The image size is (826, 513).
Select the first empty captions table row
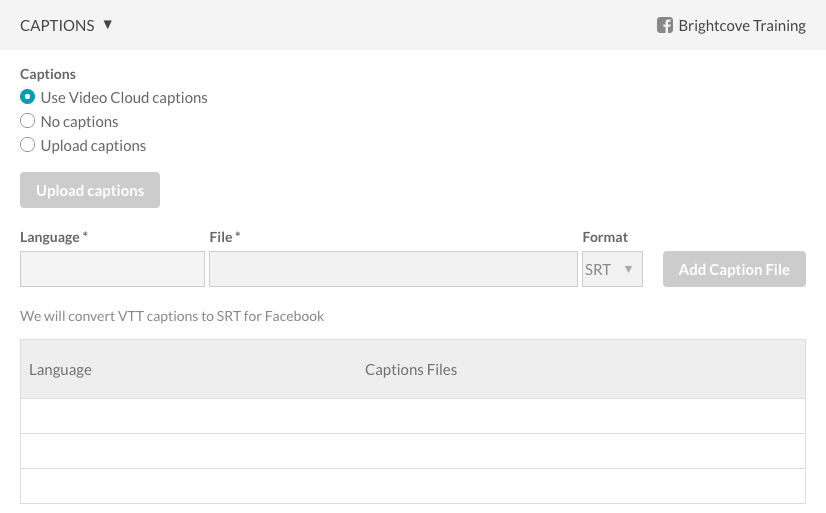coord(412,416)
